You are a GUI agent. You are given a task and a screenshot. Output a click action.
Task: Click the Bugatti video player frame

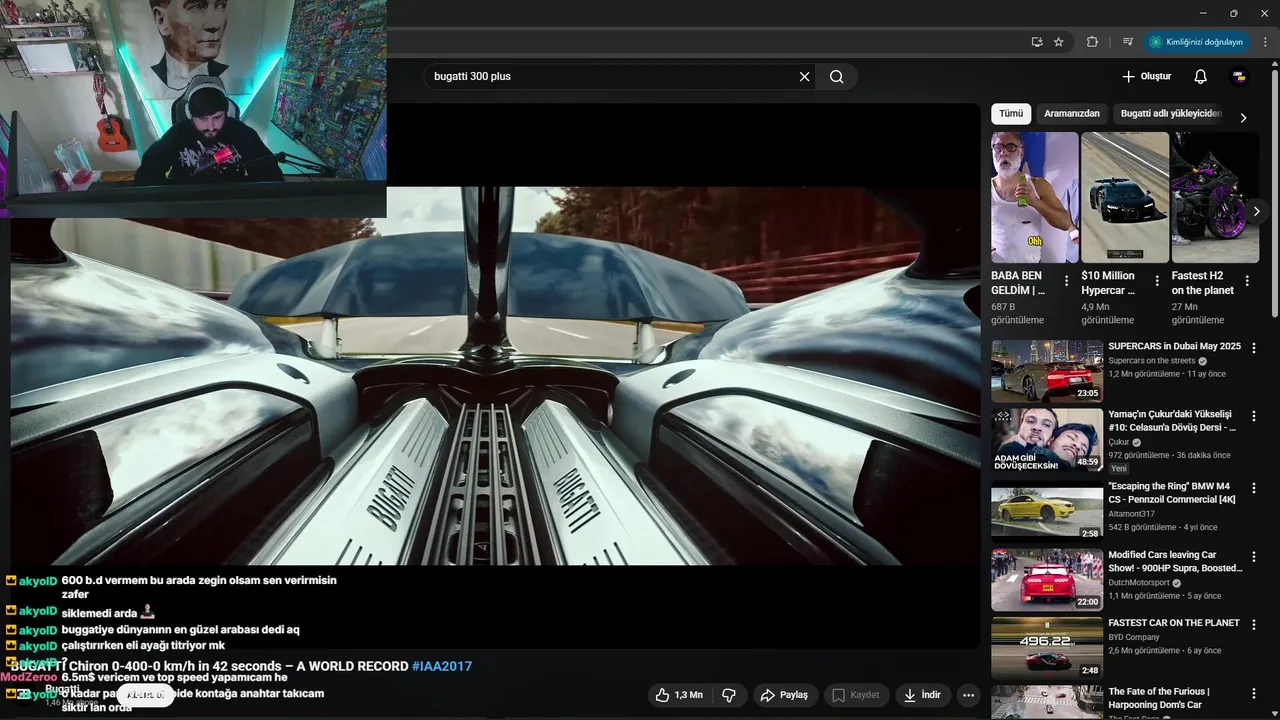click(496, 376)
